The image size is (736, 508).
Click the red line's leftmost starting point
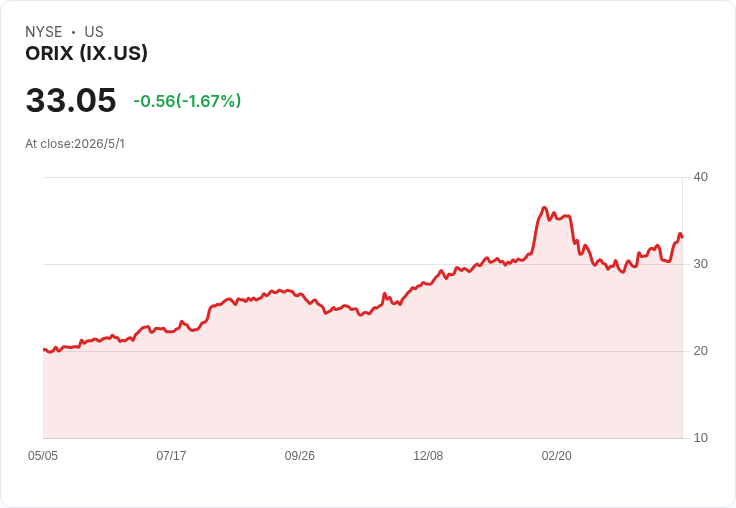coord(44,349)
